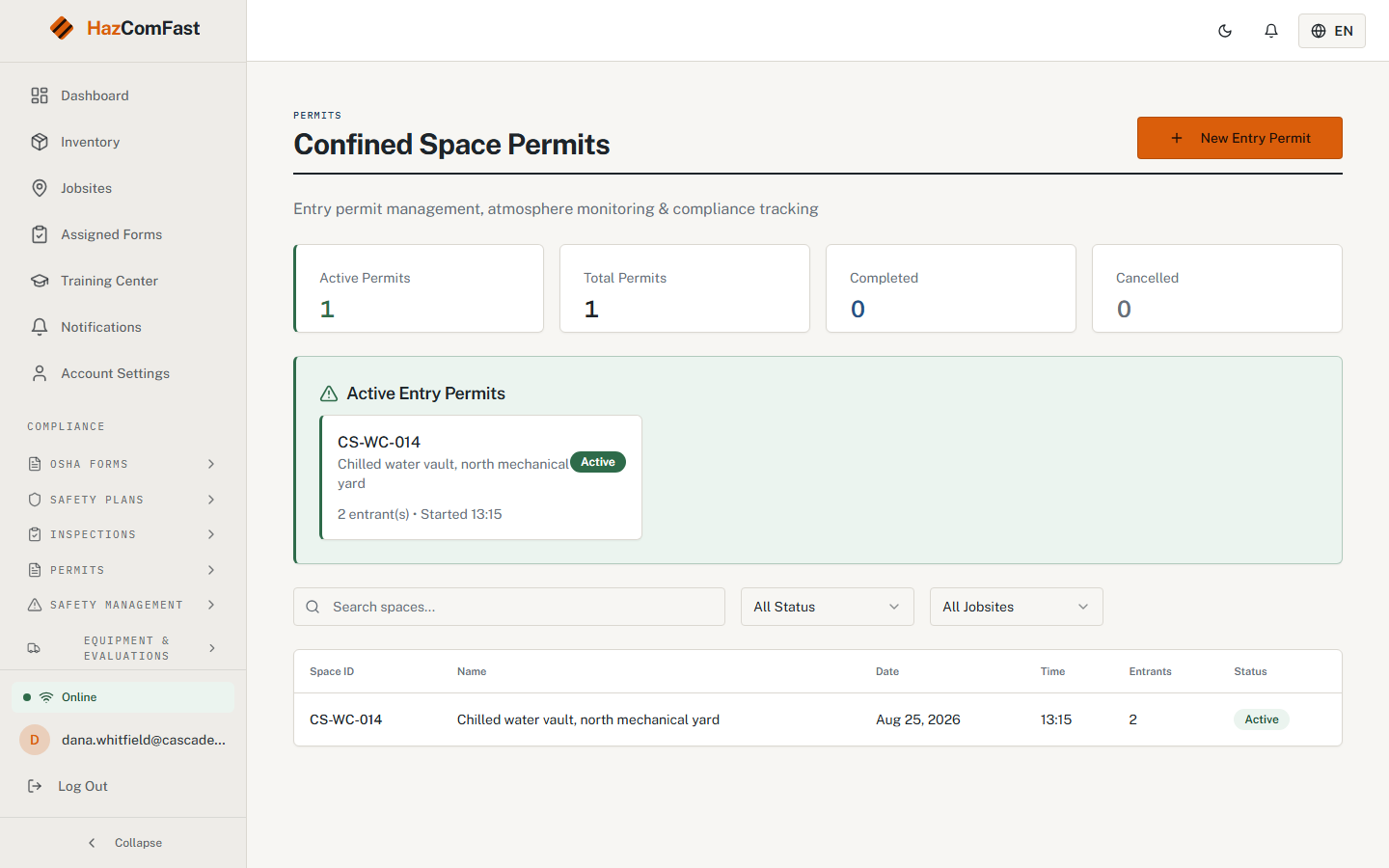Click the Name column header
The width and height of the screenshot is (1389, 868).
click(x=472, y=671)
